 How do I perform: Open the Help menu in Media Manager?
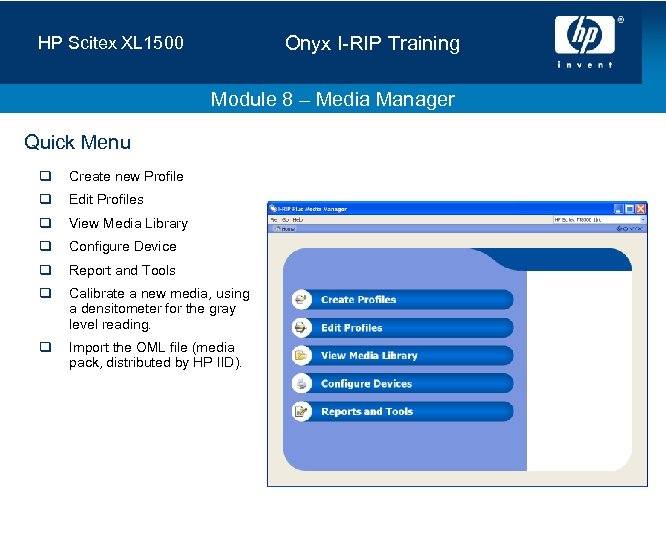click(x=298, y=220)
